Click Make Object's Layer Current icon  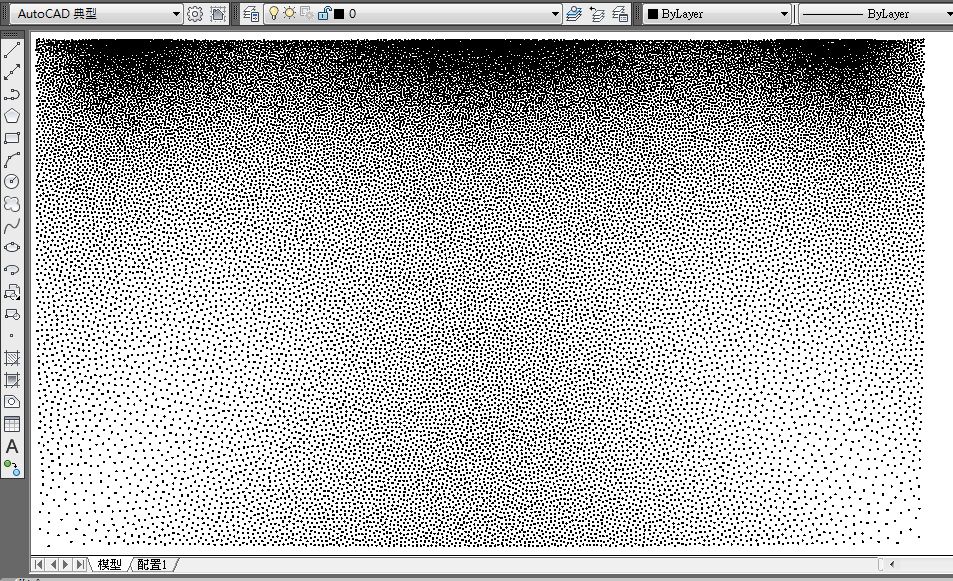(x=574, y=13)
